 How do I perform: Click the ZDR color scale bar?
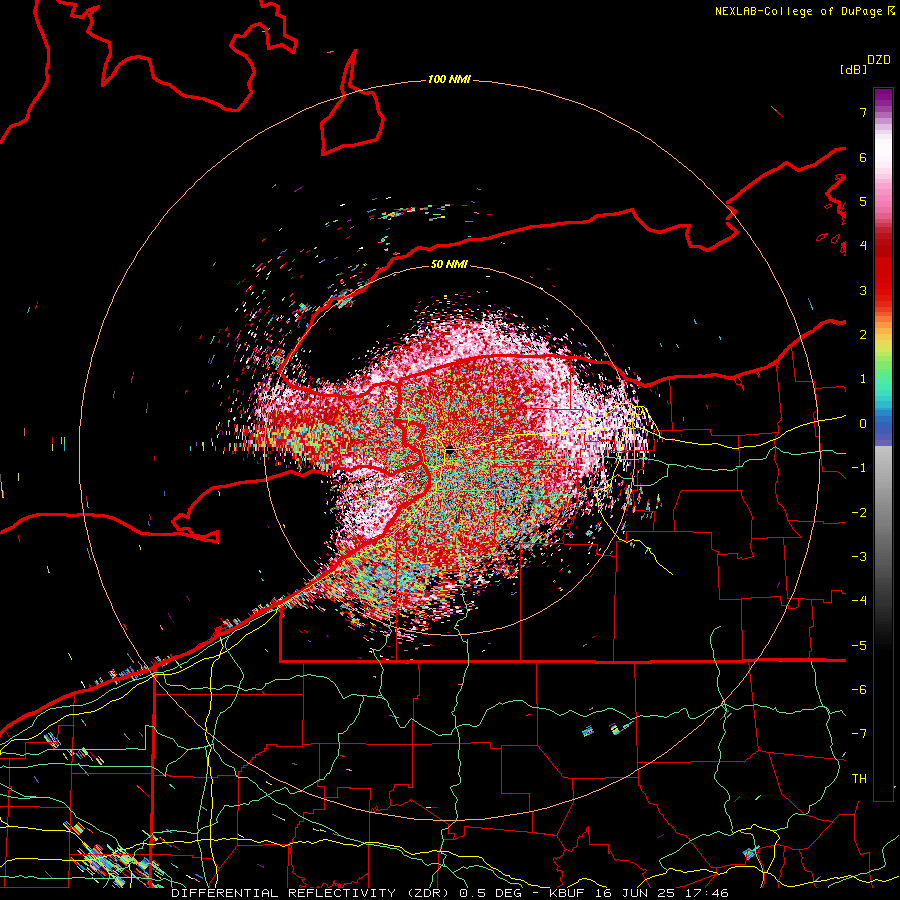click(x=883, y=444)
